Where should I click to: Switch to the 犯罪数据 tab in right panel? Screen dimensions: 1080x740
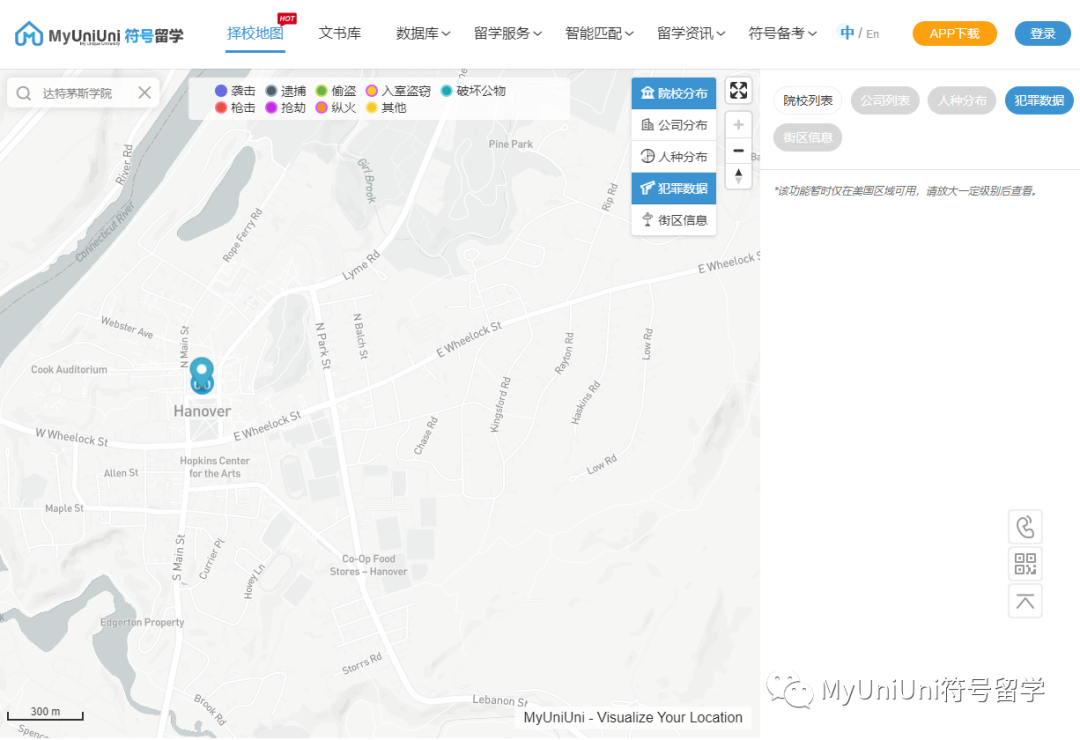point(1039,100)
